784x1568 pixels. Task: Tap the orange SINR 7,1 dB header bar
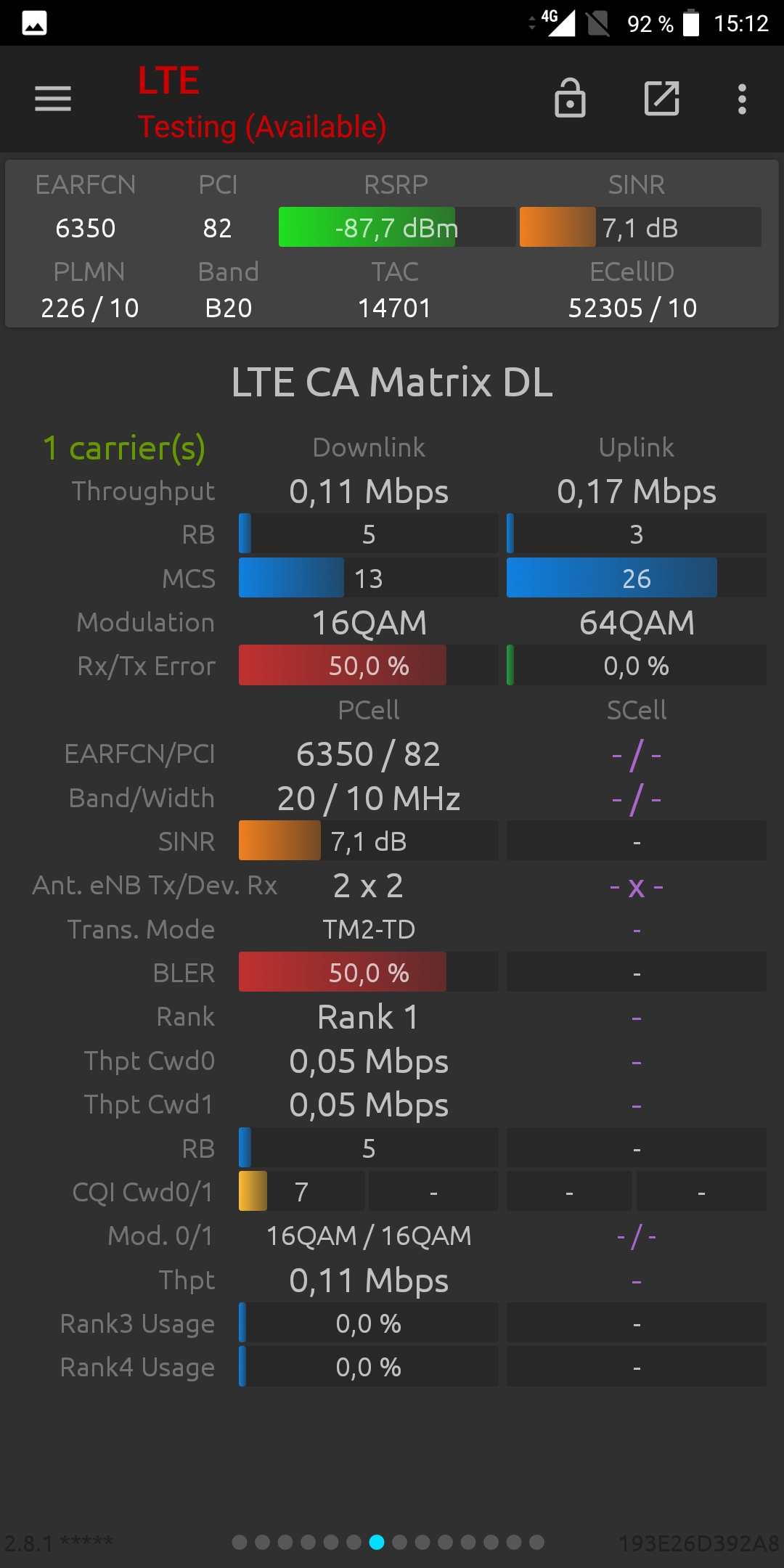(640, 227)
